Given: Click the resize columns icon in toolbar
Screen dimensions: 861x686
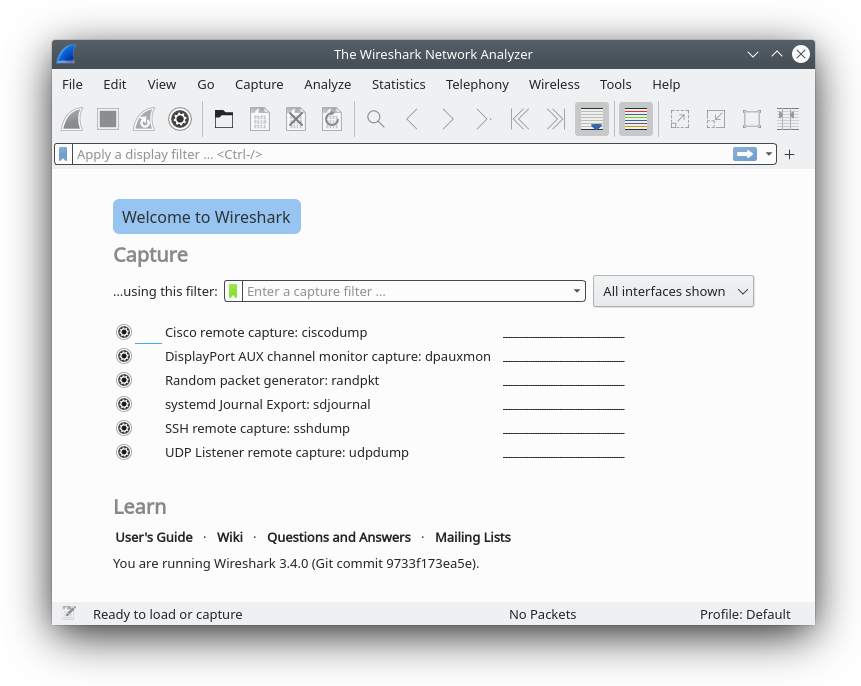Looking at the screenshot, I should pos(788,119).
